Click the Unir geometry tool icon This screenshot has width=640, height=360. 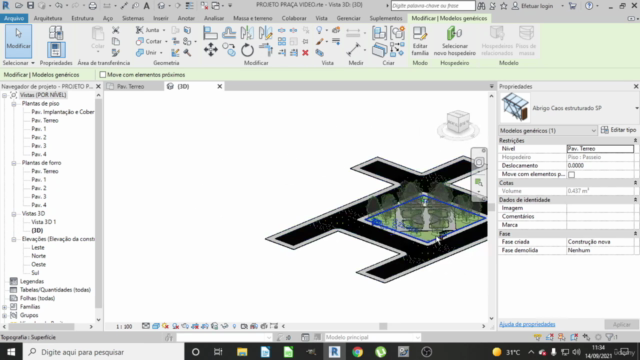[140, 53]
